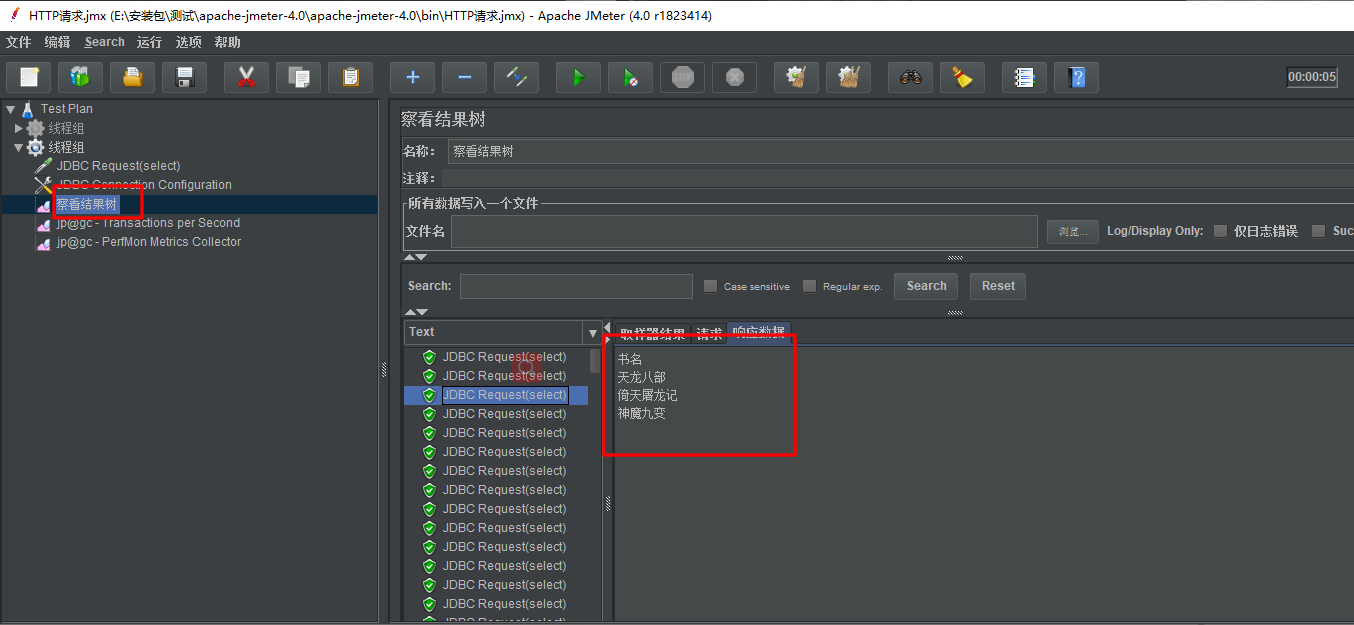Screen dimensions: 1354x625
Task: Click the 倚天屠龙记 response line
Action: coord(647,395)
